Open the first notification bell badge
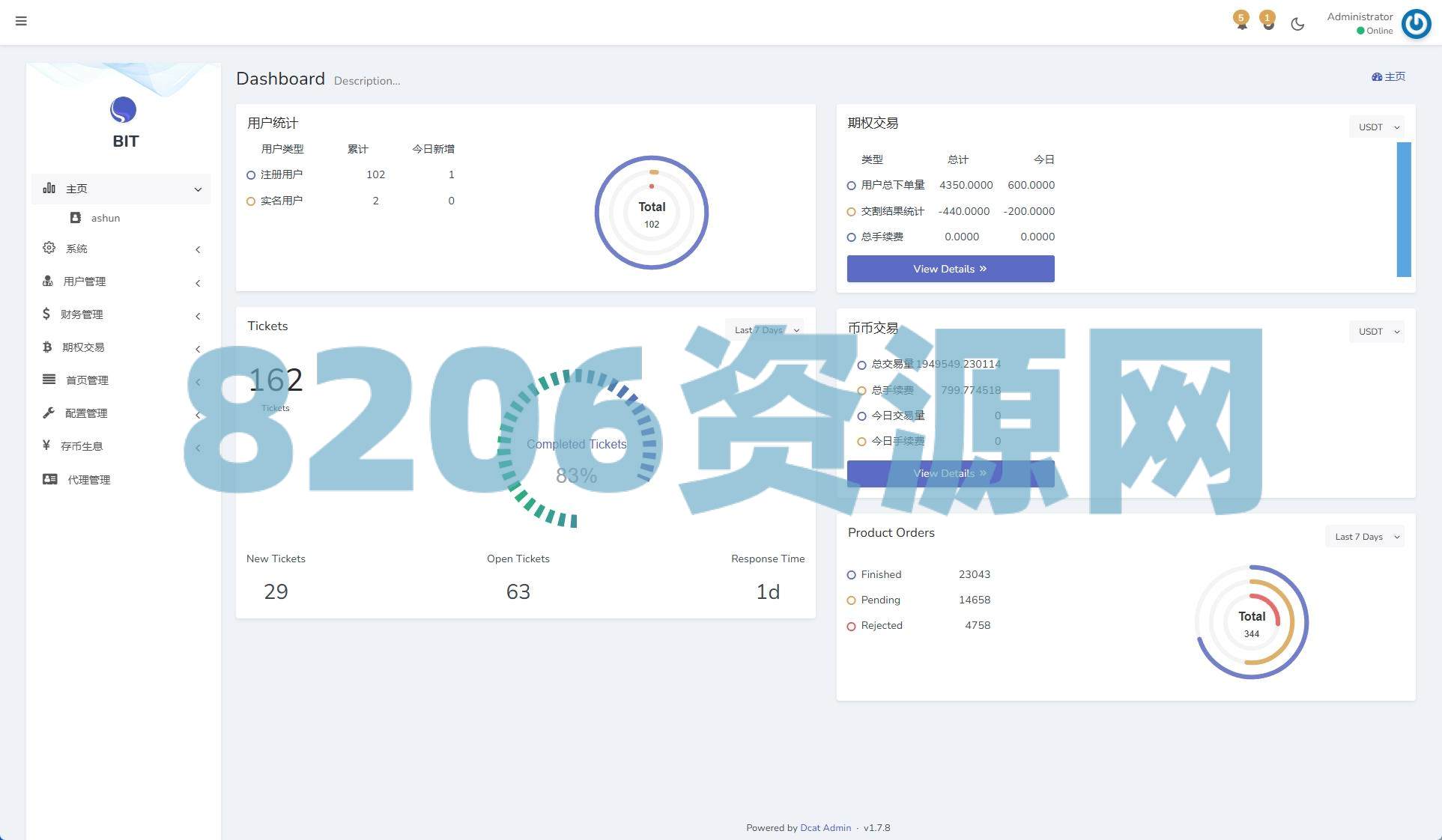Image resolution: width=1442 pixels, height=840 pixels. click(1241, 21)
